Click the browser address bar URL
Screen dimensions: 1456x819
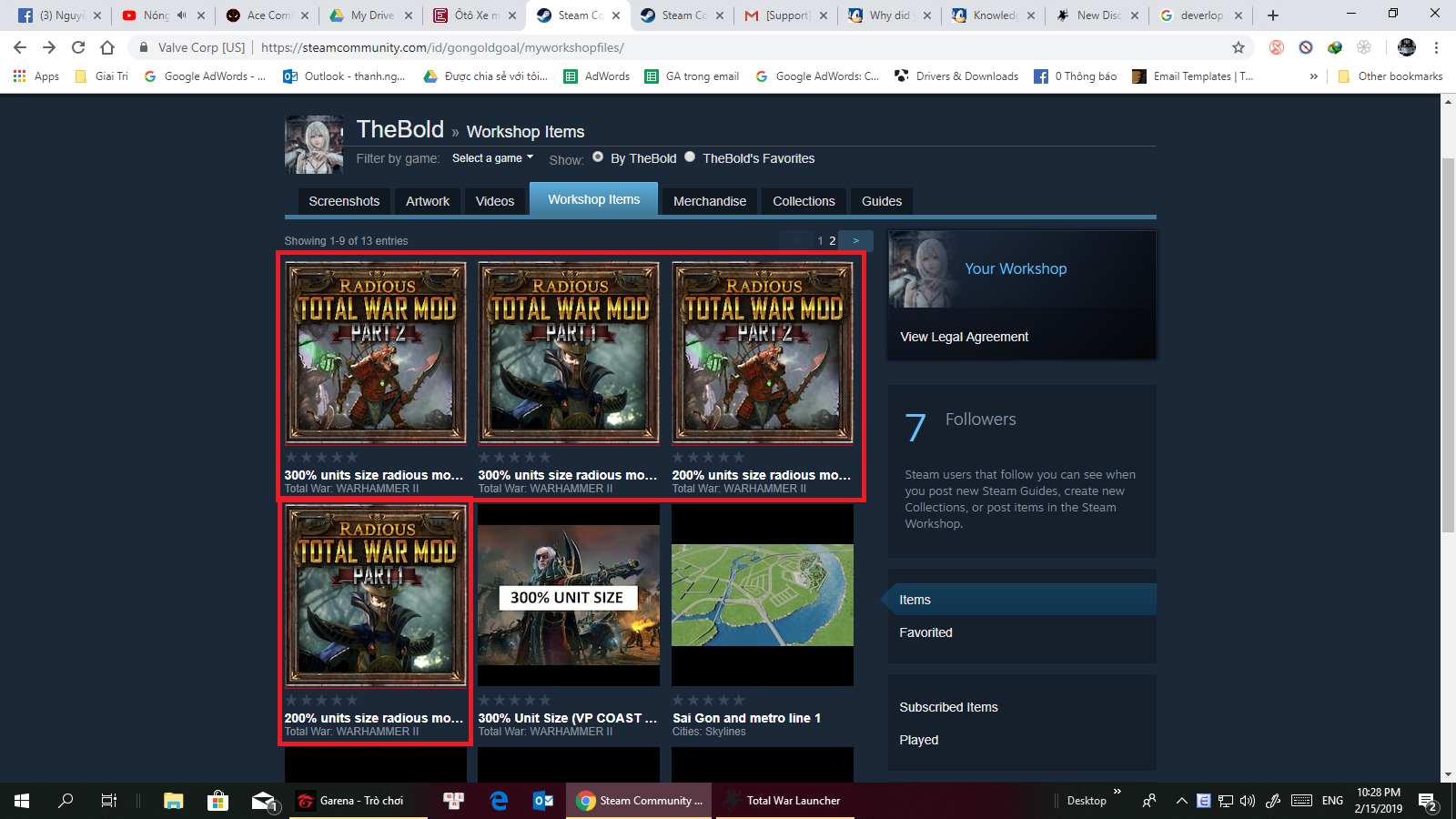click(x=442, y=47)
